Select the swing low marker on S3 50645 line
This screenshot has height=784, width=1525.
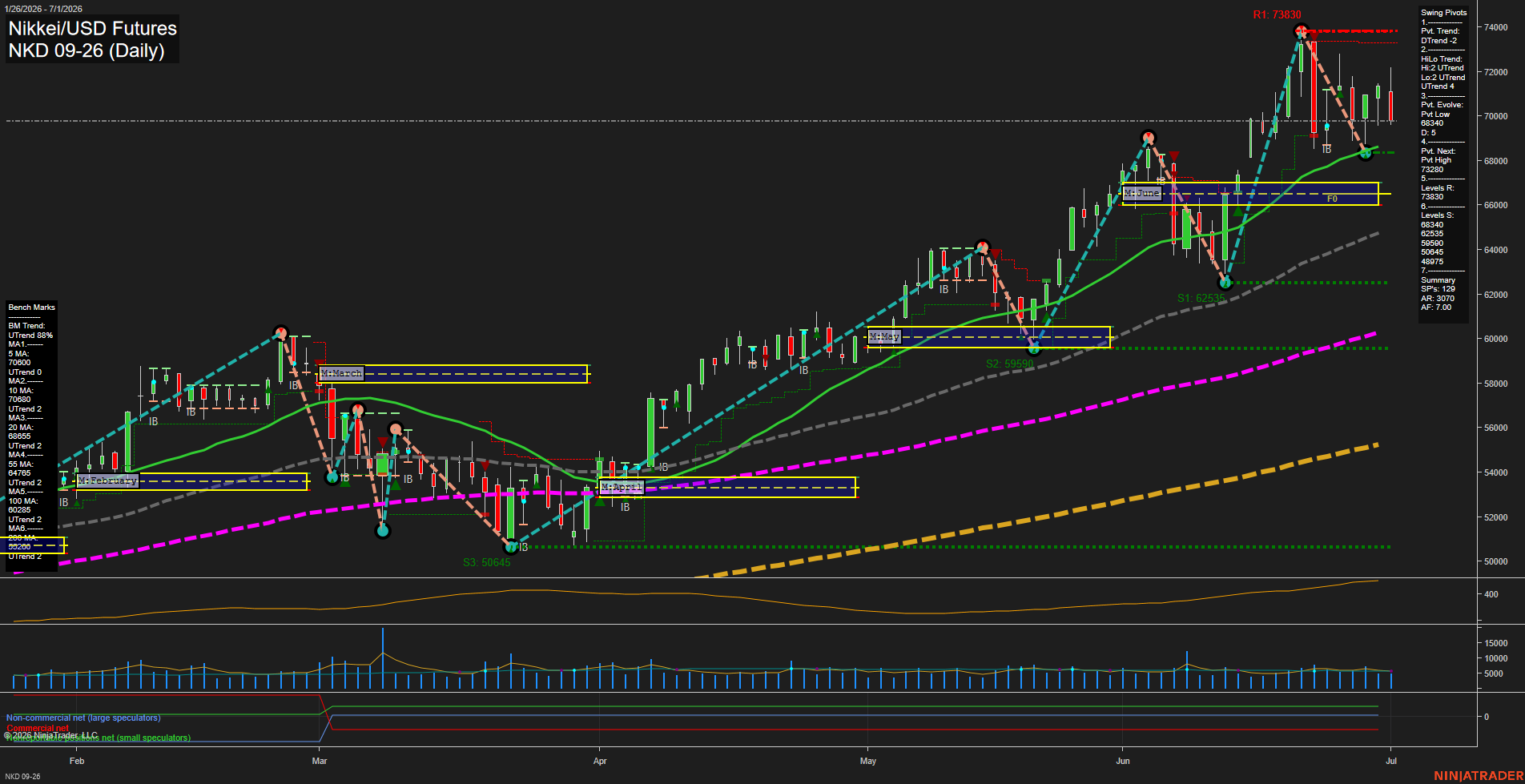pyautogui.click(x=511, y=547)
